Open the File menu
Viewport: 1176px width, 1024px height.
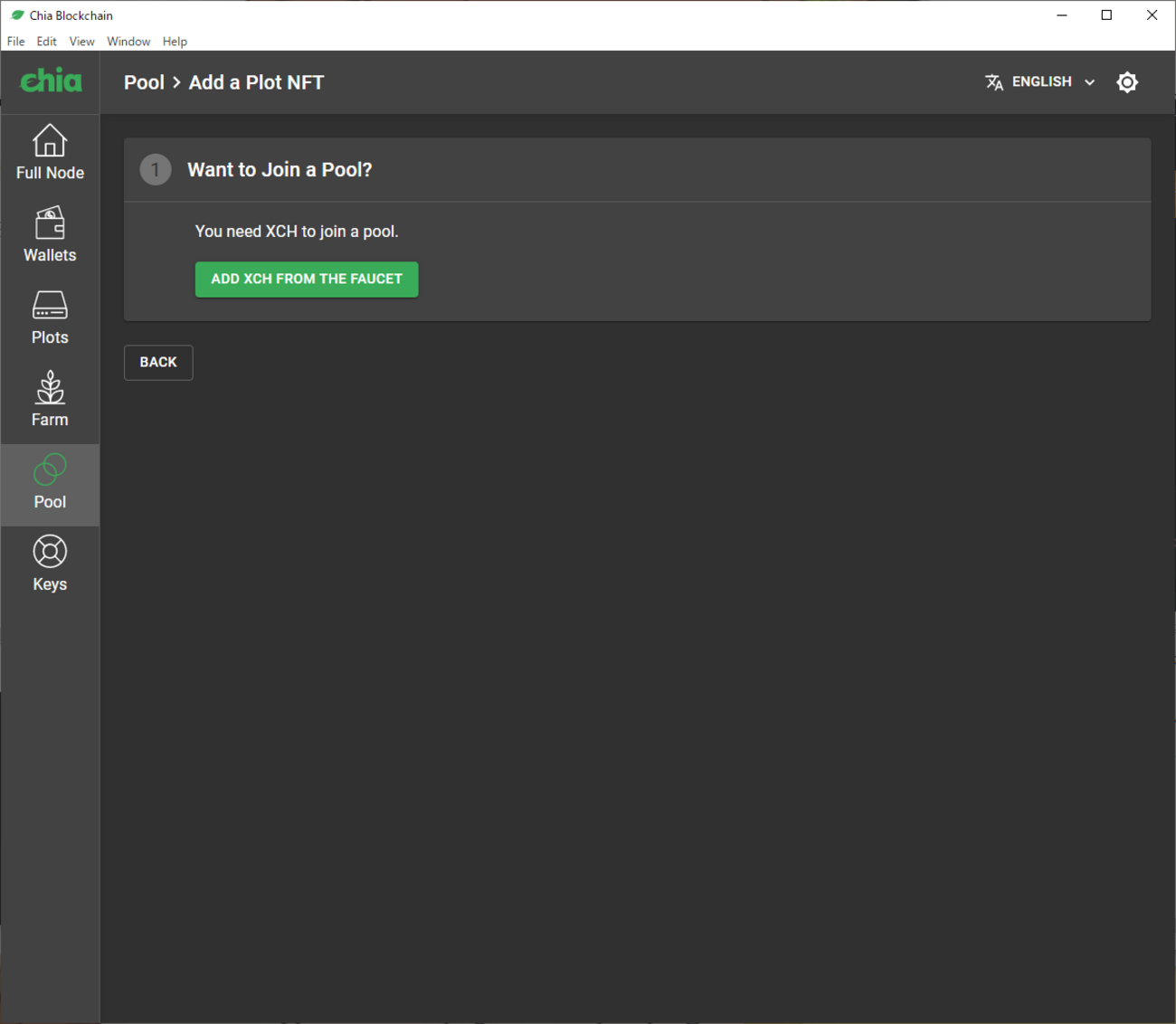coord(16,42)
